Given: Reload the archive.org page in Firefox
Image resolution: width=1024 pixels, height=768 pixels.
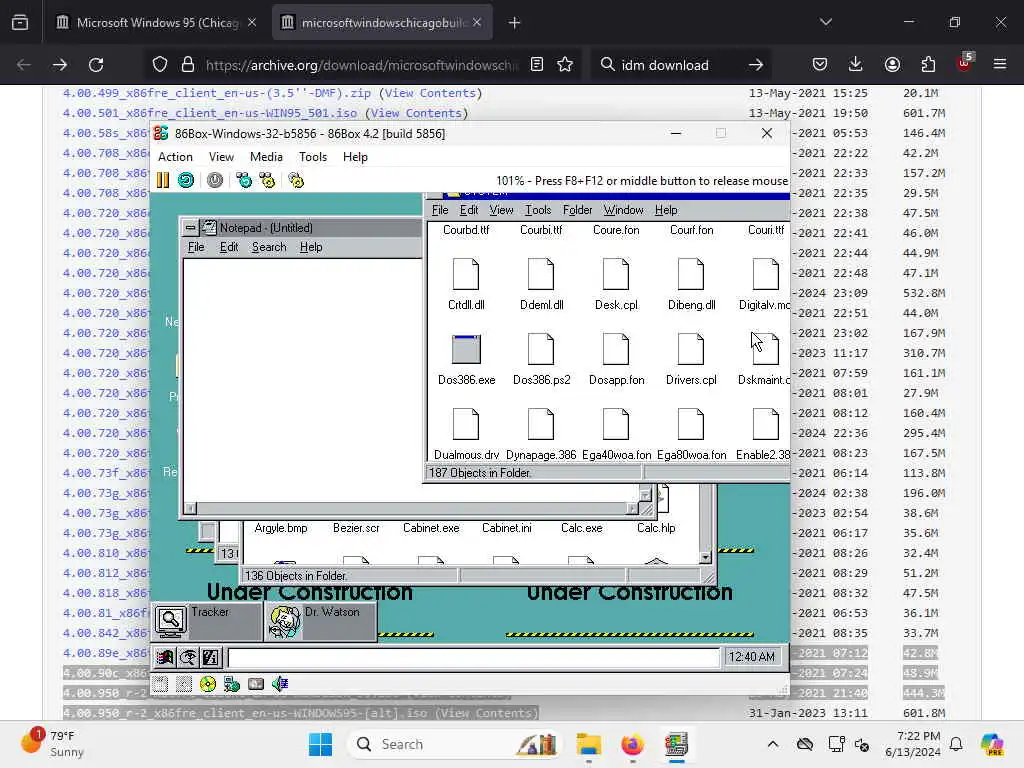Looking at the screenshot, I should tap(96, 65).
